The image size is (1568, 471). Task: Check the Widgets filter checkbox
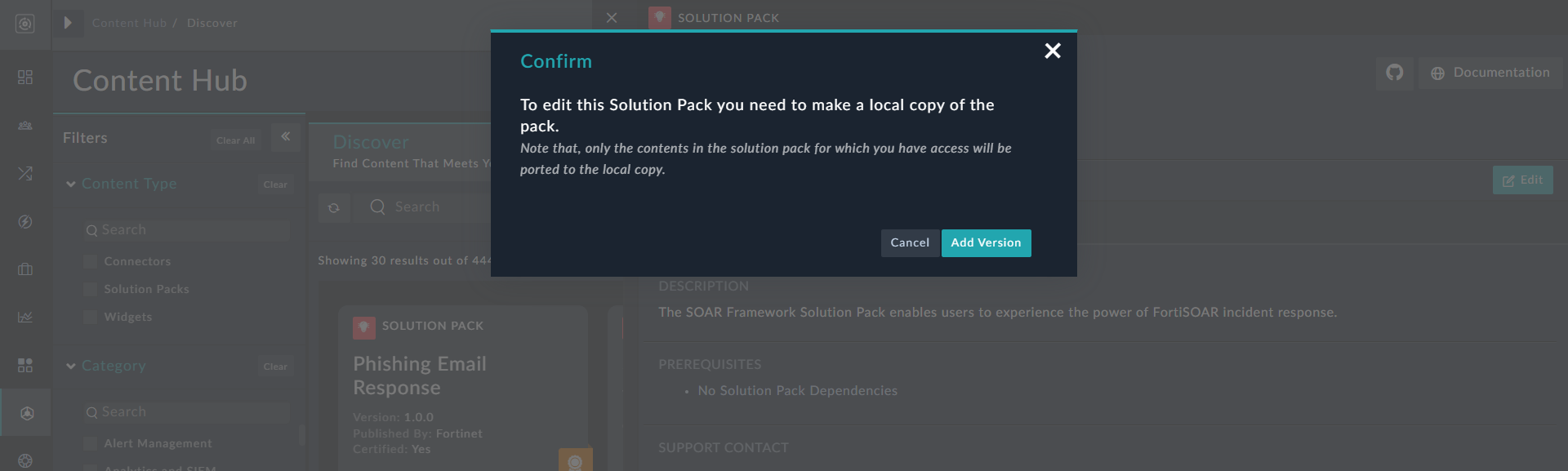91,318
